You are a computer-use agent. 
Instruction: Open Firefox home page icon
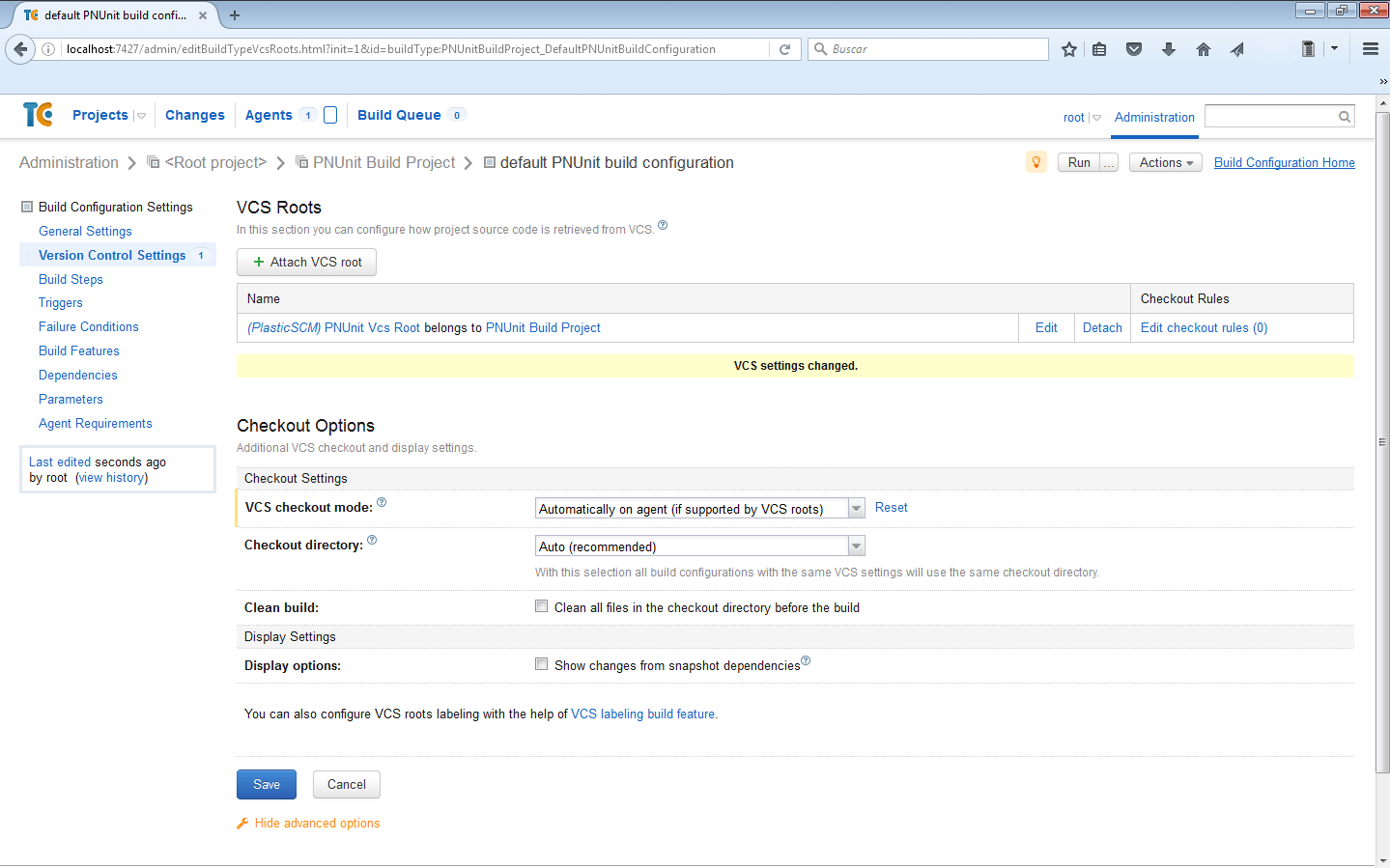click(1203, 49)
